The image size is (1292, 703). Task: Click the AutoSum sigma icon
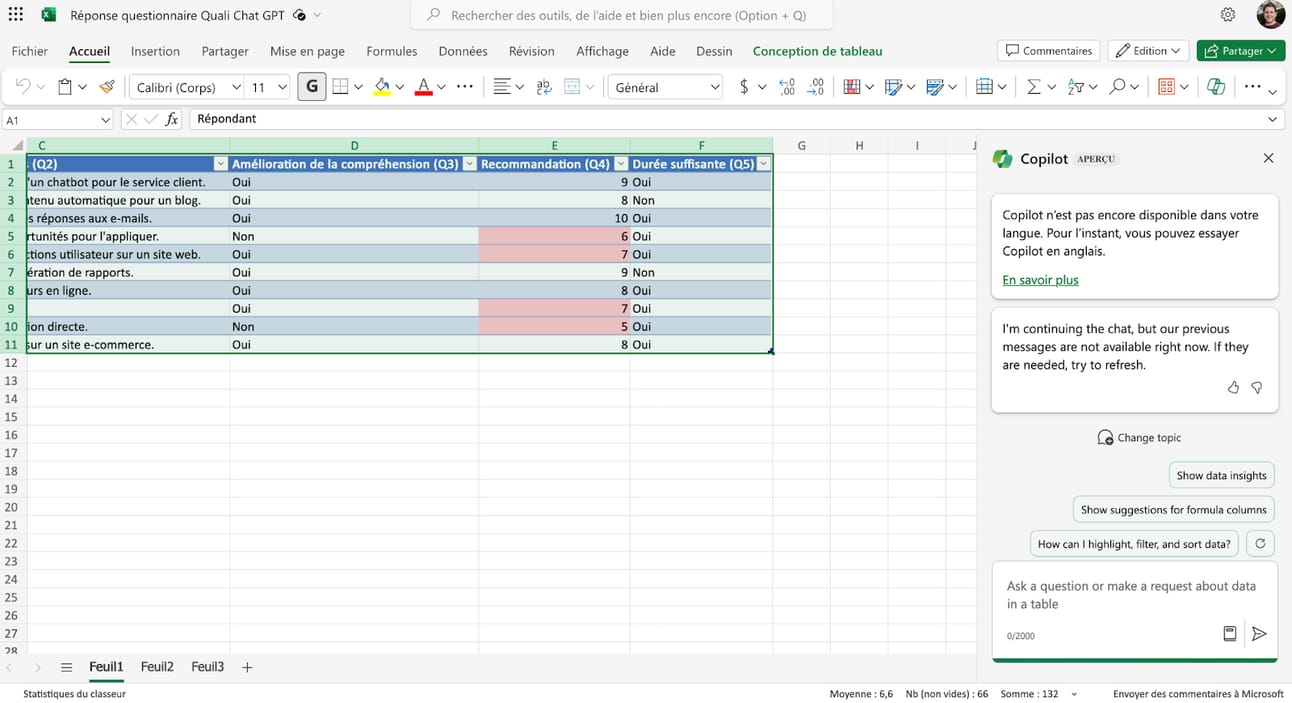coord(1034,87)
